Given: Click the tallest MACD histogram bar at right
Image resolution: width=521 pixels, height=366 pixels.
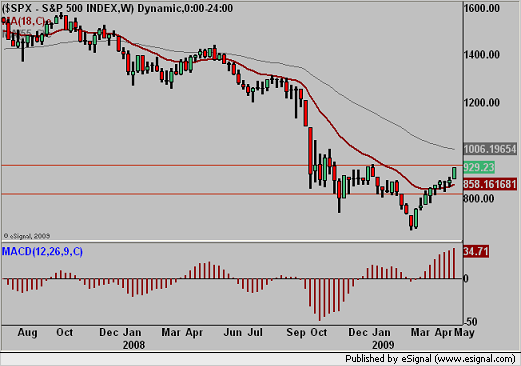Looking at the screenshot, I should [454, 263].
